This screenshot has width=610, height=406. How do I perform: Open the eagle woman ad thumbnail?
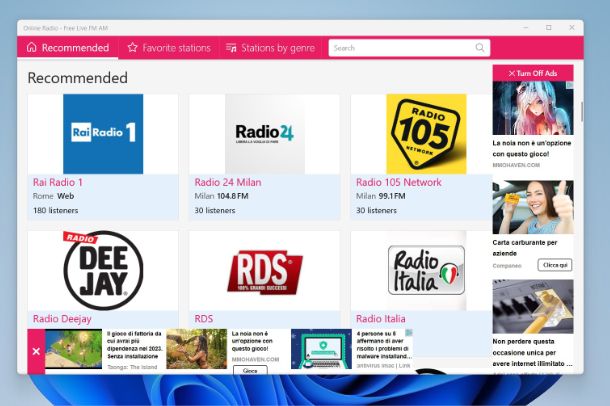pos(196,349)
